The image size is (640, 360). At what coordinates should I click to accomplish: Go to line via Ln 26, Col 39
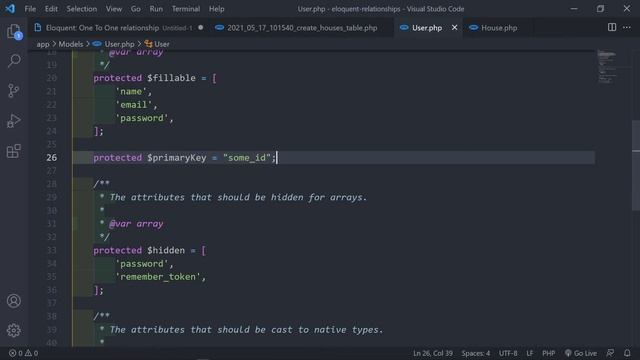433,353
